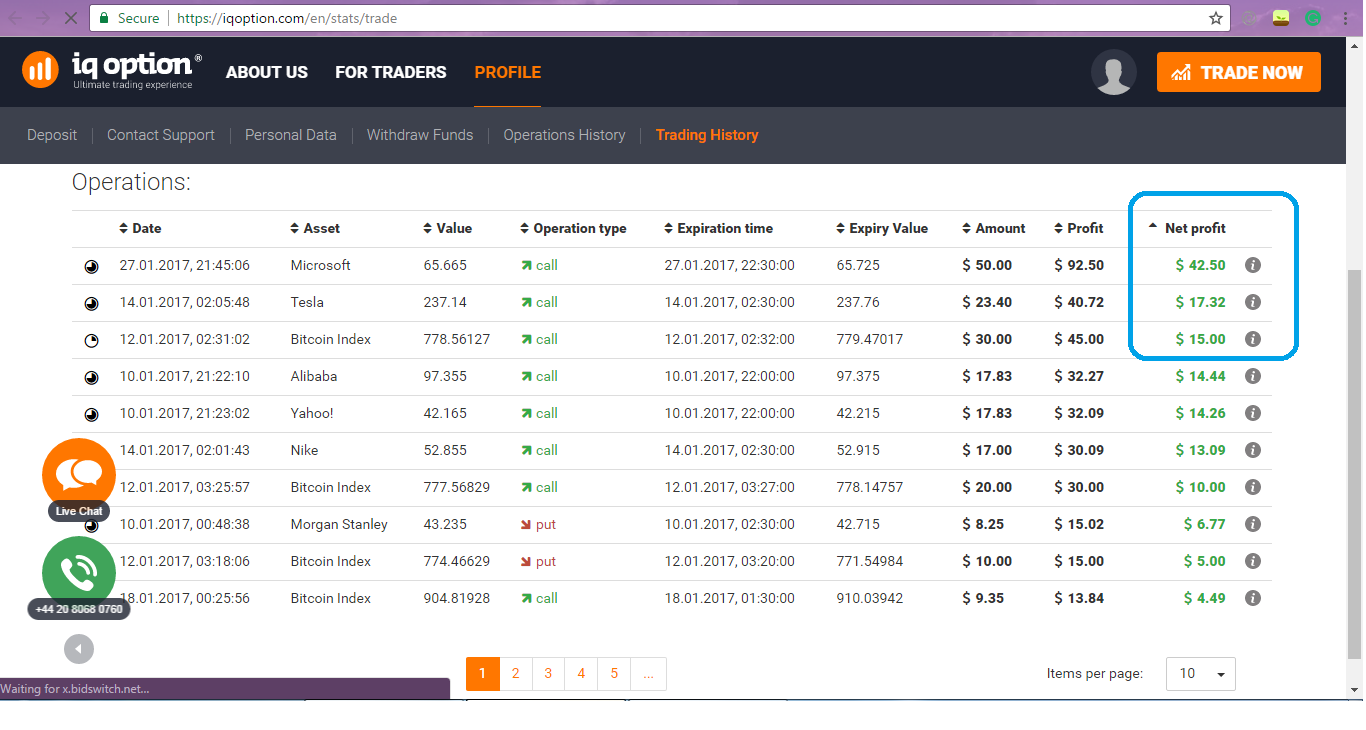Click the TRADE NOW button
The height and width of the screenshot is (730, 1366).
click(1239, 72)
